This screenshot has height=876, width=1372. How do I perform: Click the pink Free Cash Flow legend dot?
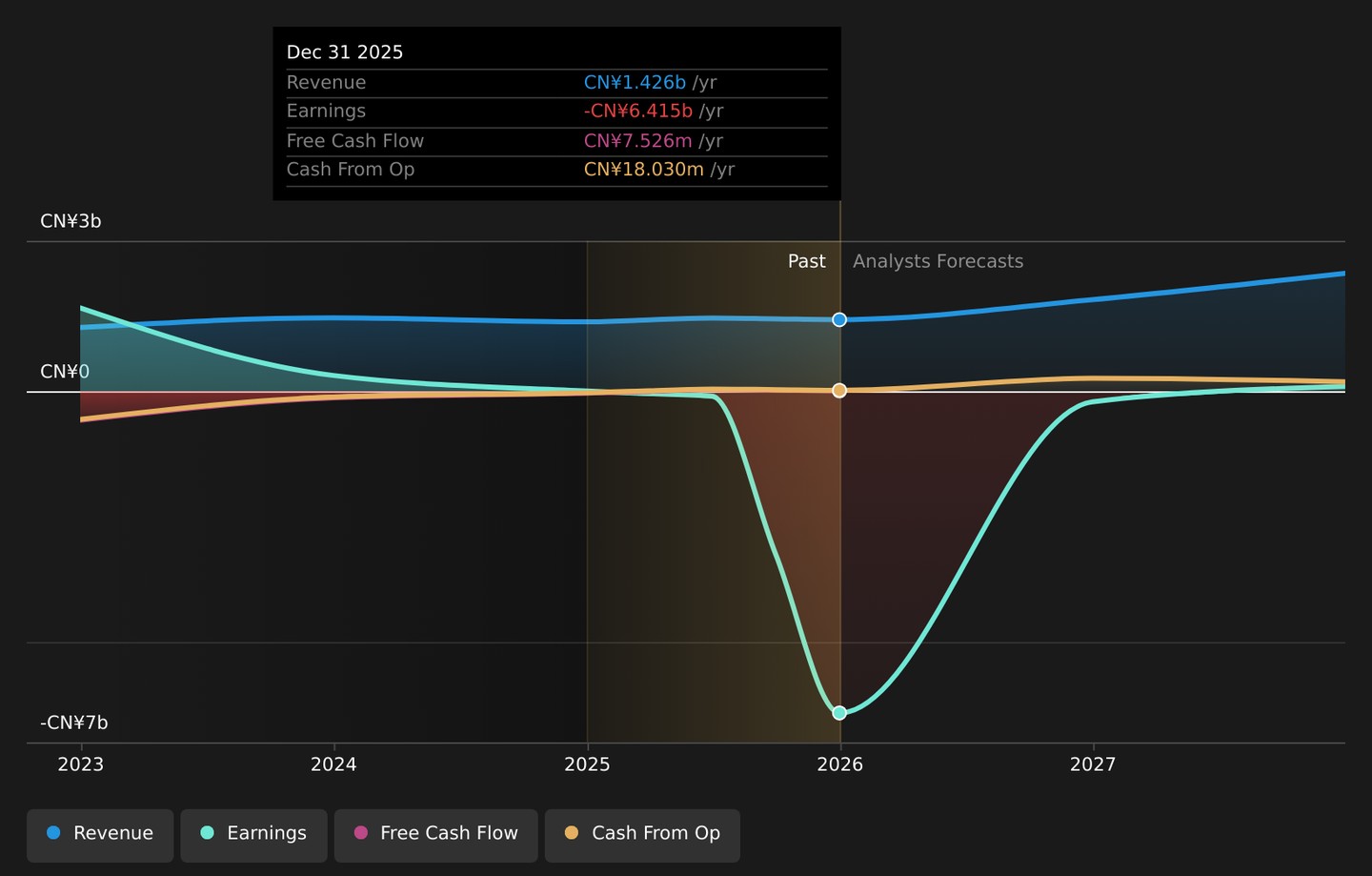tap(360, 833)
